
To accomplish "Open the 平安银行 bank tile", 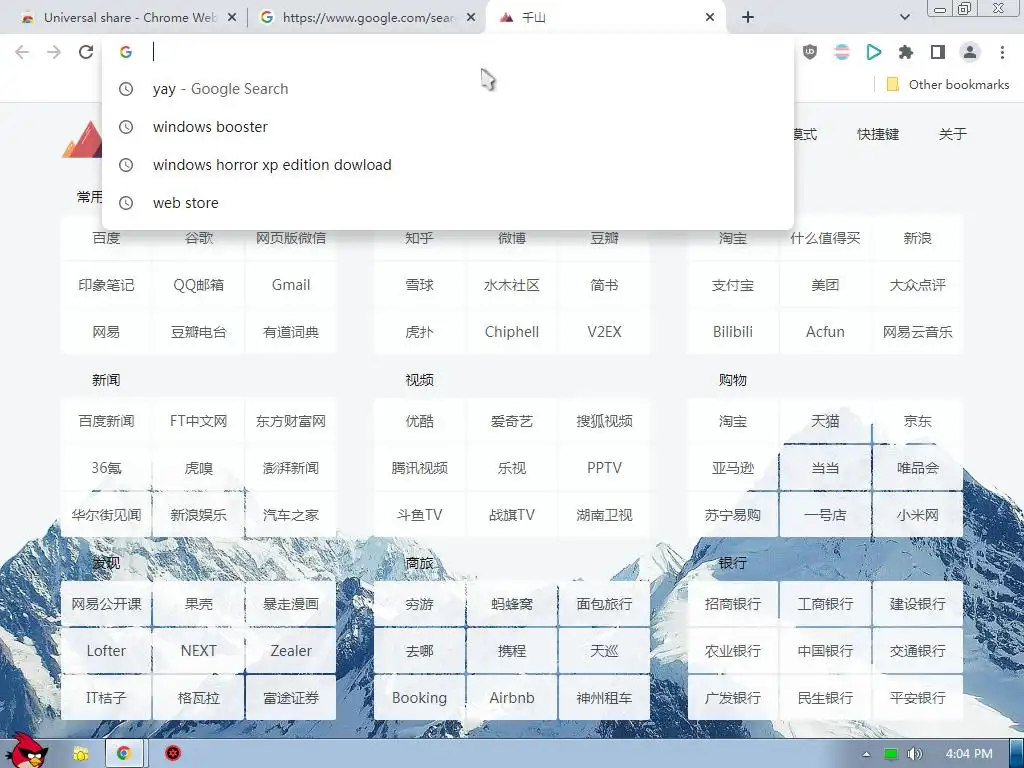I will point(918,698).
